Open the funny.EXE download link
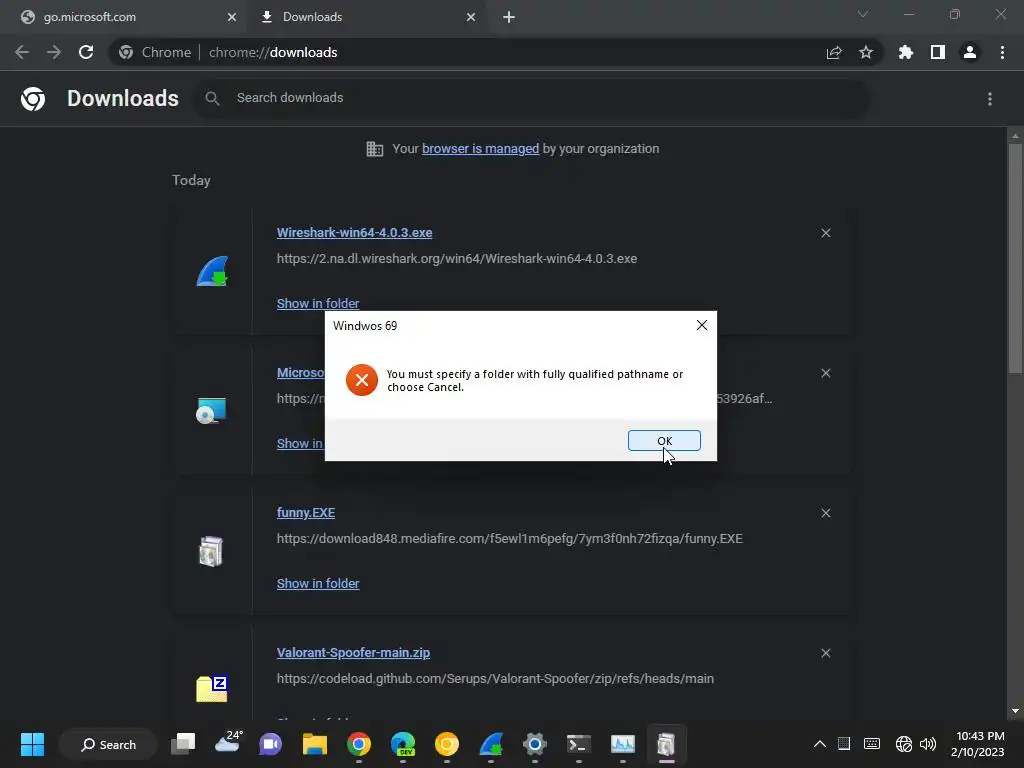 pos(306,513)
